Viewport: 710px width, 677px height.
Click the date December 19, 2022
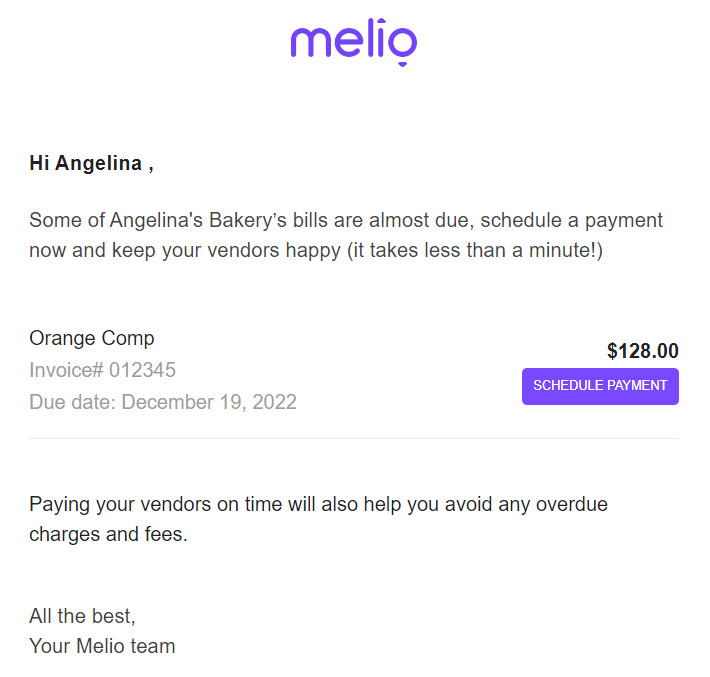tap(209, 402)
